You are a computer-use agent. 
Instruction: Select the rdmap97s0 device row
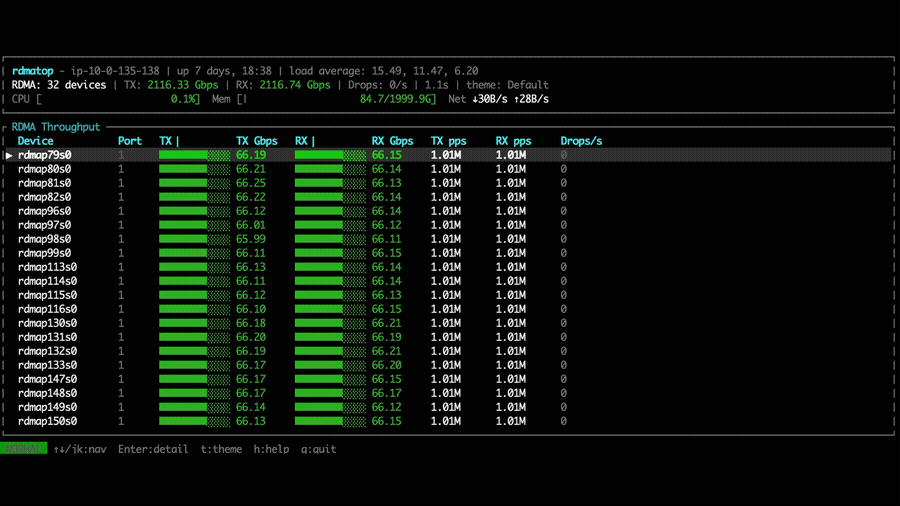coord(448,225)
